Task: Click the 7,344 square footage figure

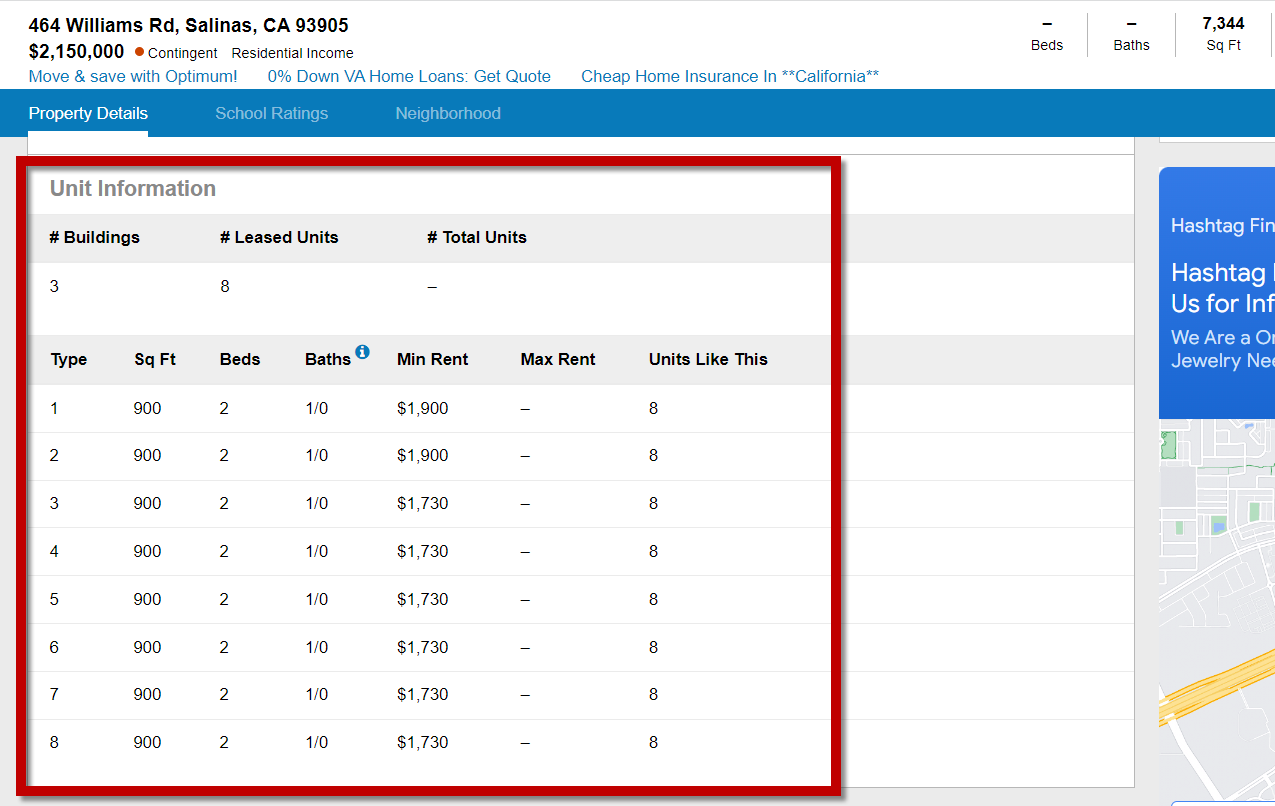Action: [1223, 24]
